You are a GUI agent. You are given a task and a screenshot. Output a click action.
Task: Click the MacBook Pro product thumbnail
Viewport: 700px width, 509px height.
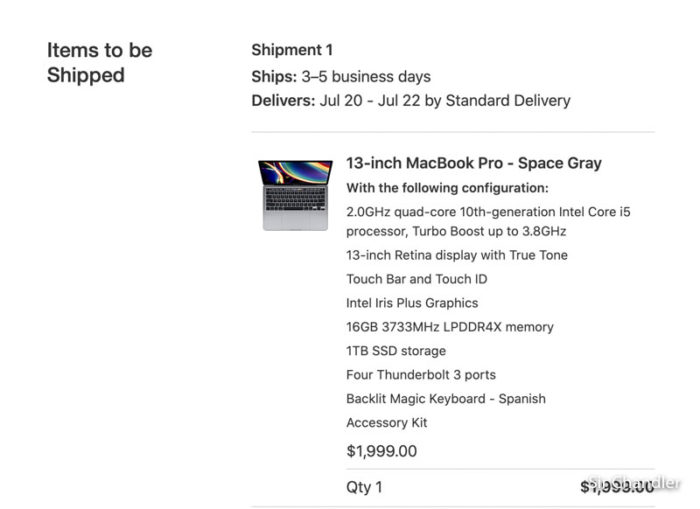(x=295, y=196)
